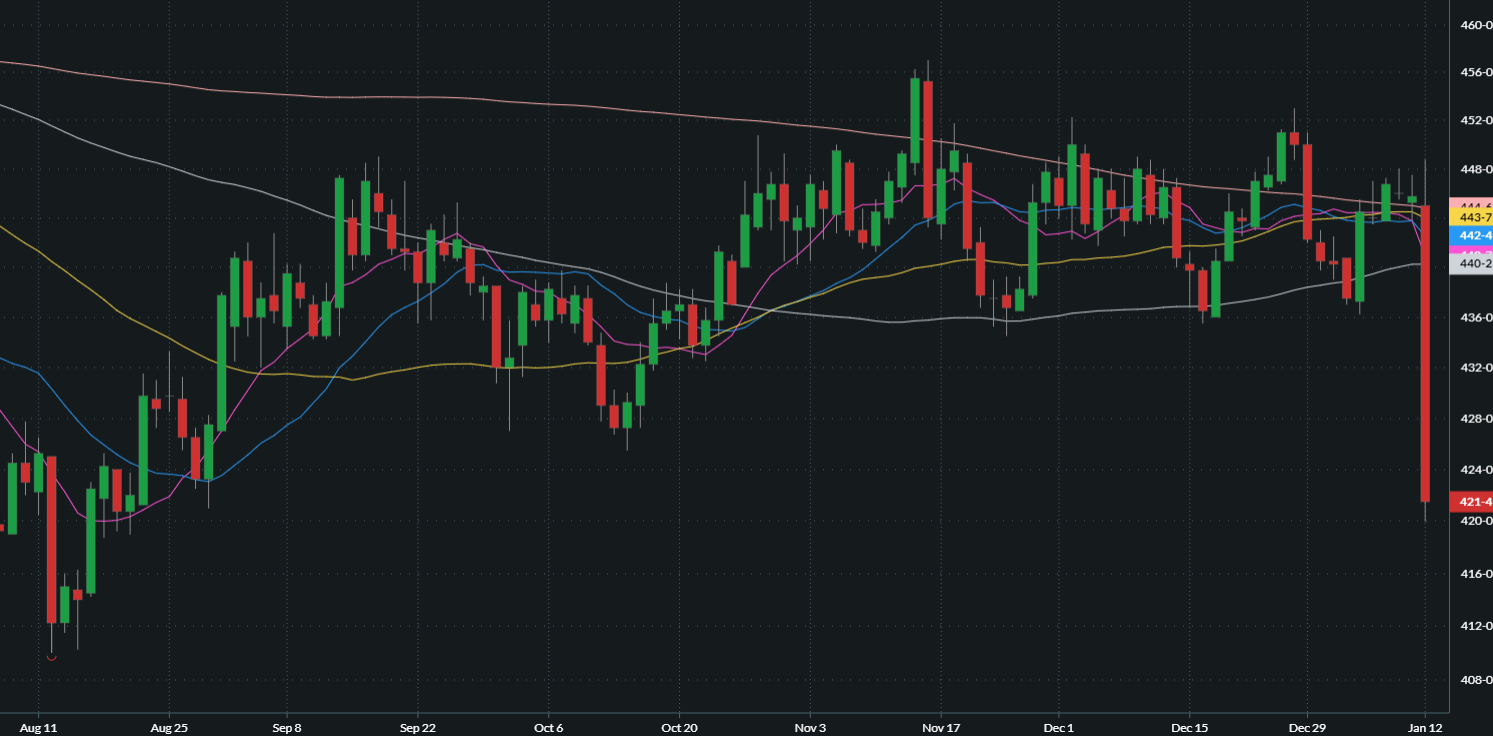Select the Aug 25 date on time axis
Screen dimensions: 1493x736
(x=168, y=726)
